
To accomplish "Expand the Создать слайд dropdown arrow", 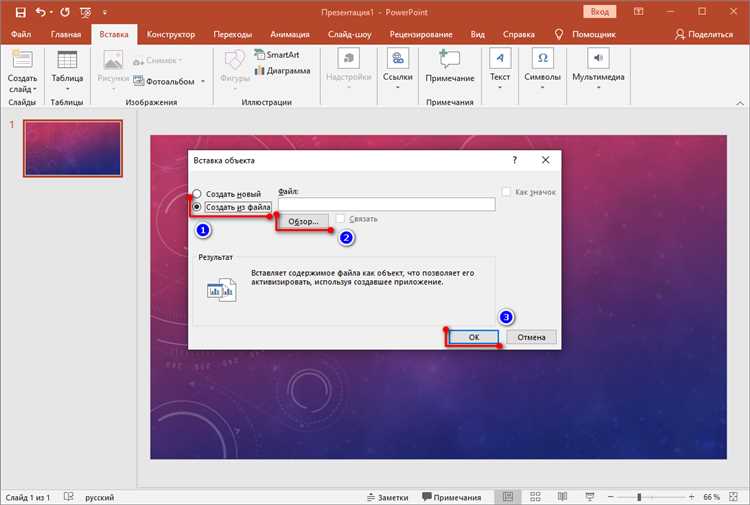I will 35,89.
